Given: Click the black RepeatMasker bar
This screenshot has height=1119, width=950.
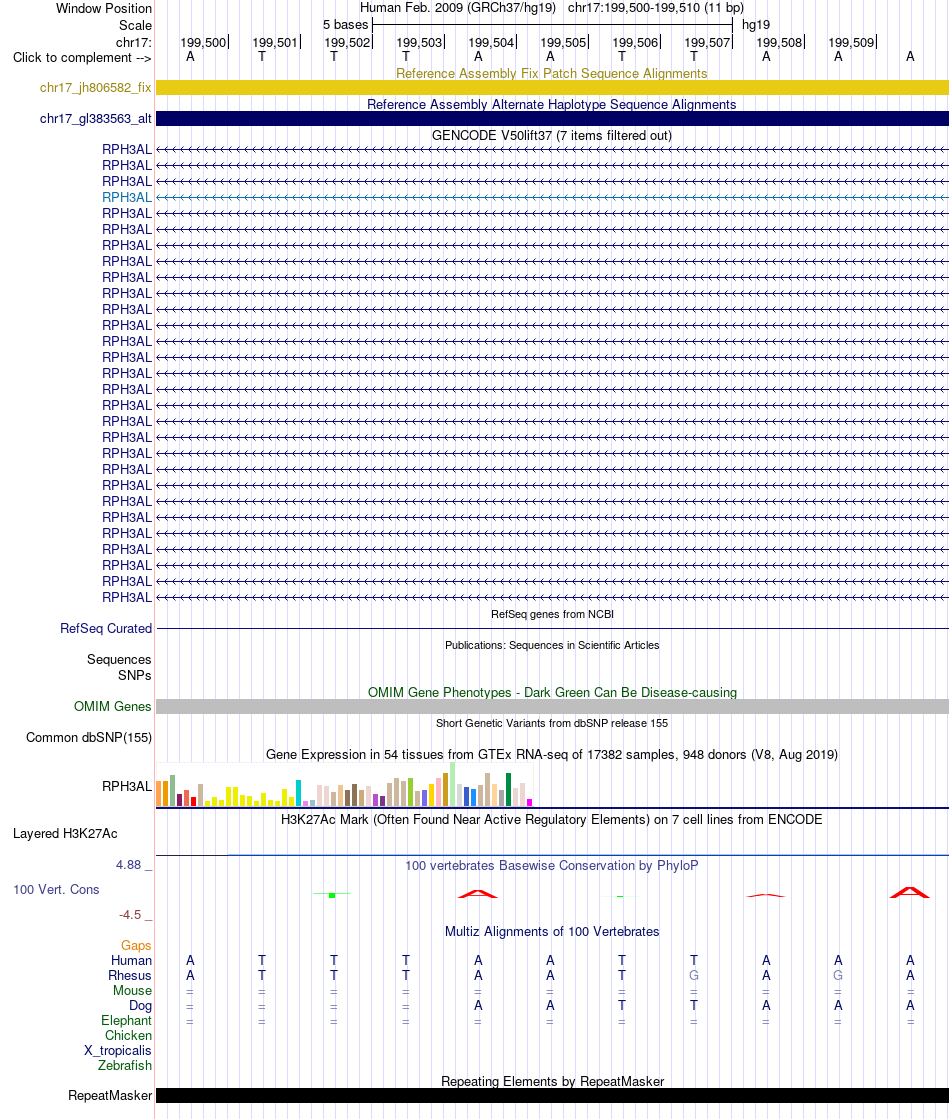Looking at the screenshot, I should click(552, 1095).
